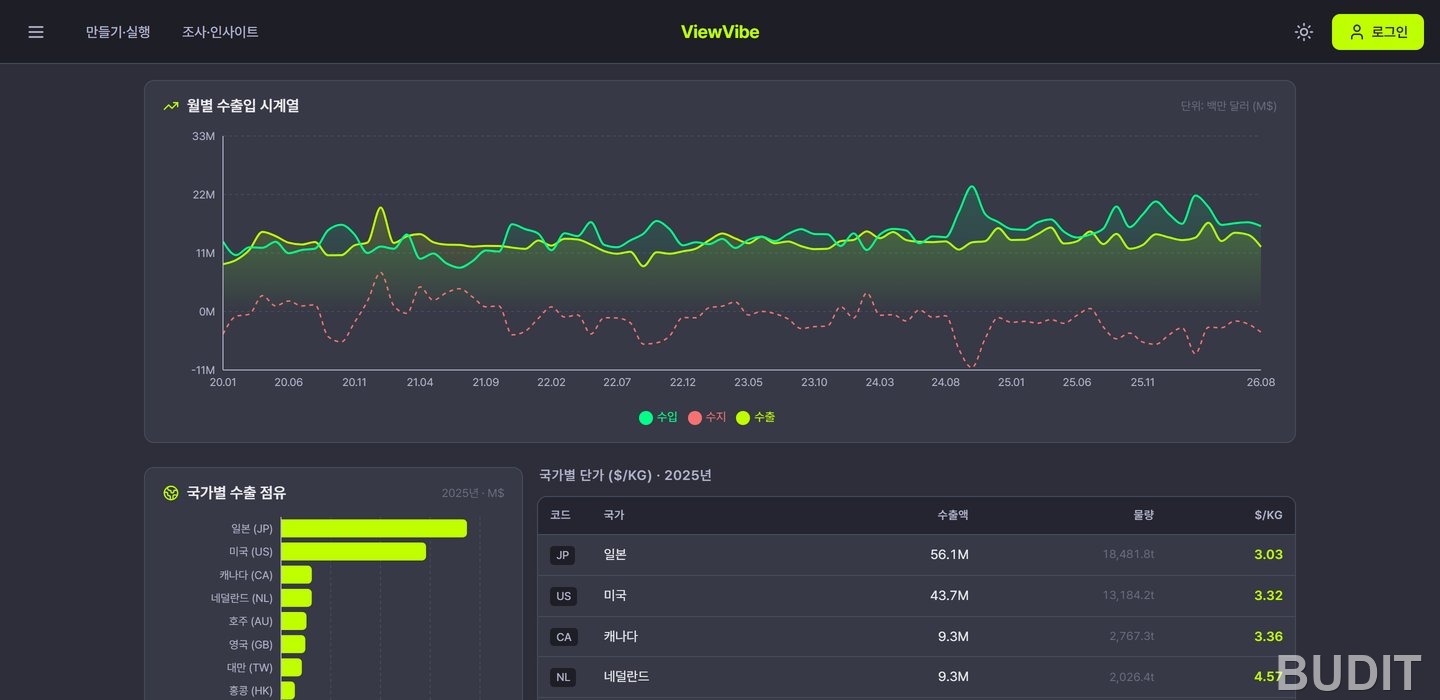1440x700 pixels.
Task: Click the 3.36 unit price
Action: (1268, 637)
